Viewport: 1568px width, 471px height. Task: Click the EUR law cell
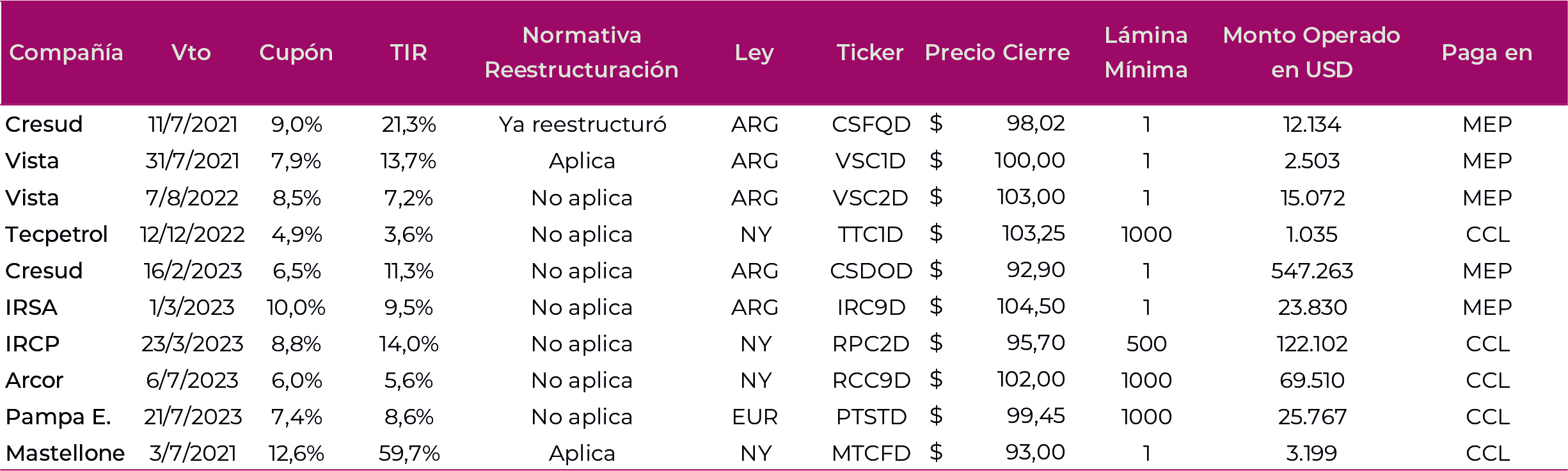755,417
